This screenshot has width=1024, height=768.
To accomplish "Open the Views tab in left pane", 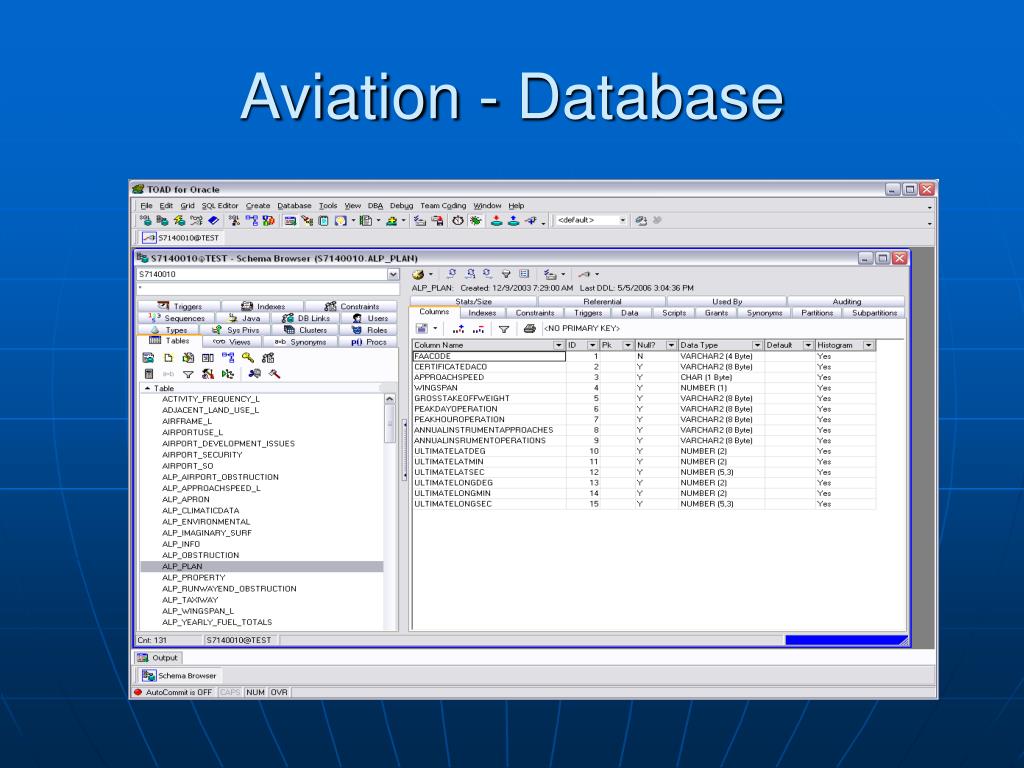I will pos(232,342).
